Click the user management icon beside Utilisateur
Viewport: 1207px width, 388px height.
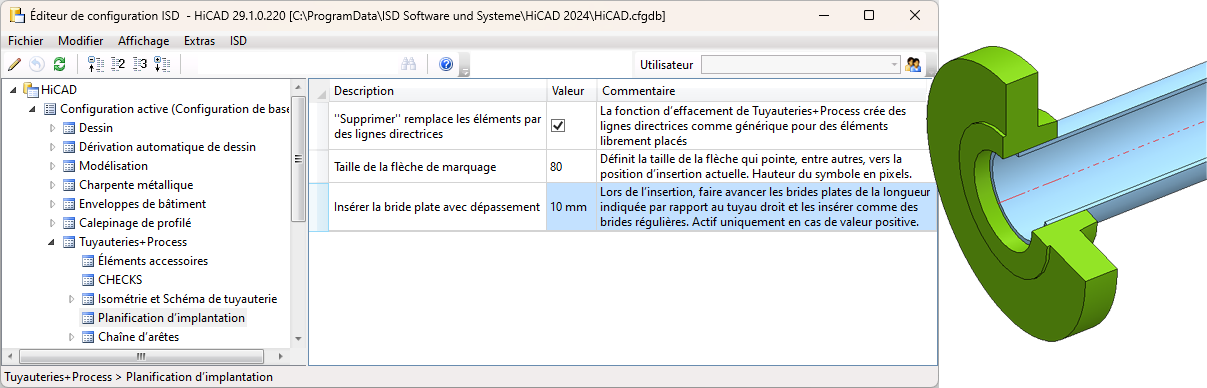pos(913,65)
